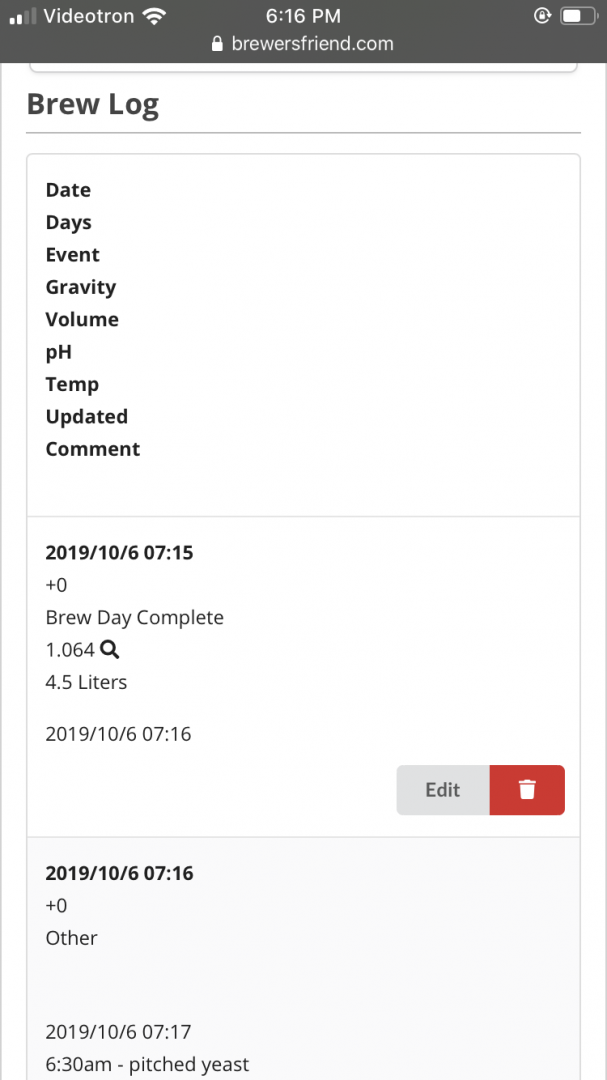Click the Brew Day Complete event text
The image size is (607, 1080).
click(134, 617)
